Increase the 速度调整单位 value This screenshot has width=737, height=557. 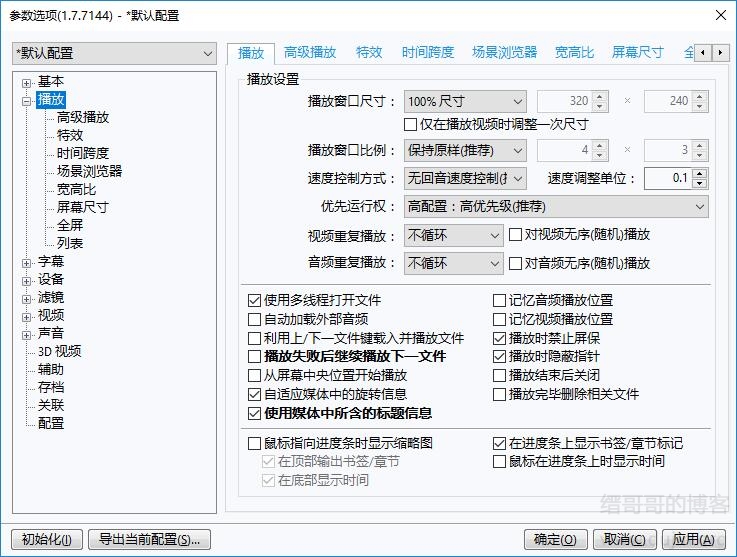[700, 173]
